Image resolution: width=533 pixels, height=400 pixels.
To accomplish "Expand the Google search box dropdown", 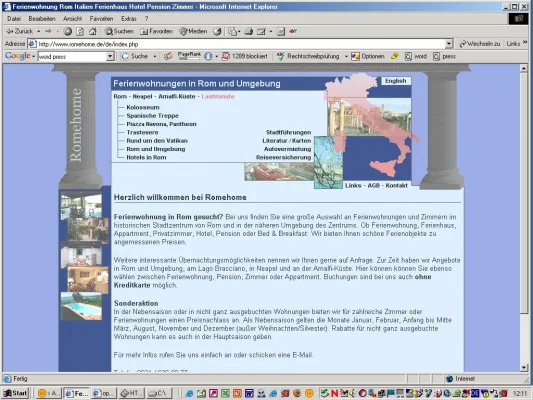I will pos(110,56).
